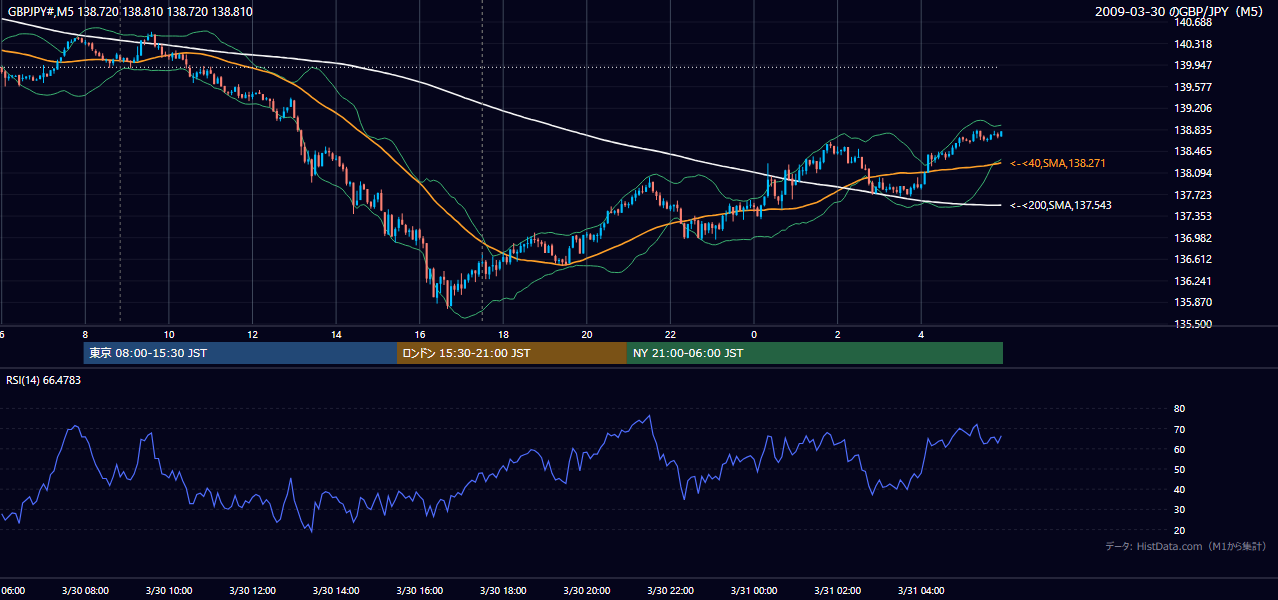Click price axis value 138.094
The height and width of the screenshot is (600, 1278).
pos(1194,173)
